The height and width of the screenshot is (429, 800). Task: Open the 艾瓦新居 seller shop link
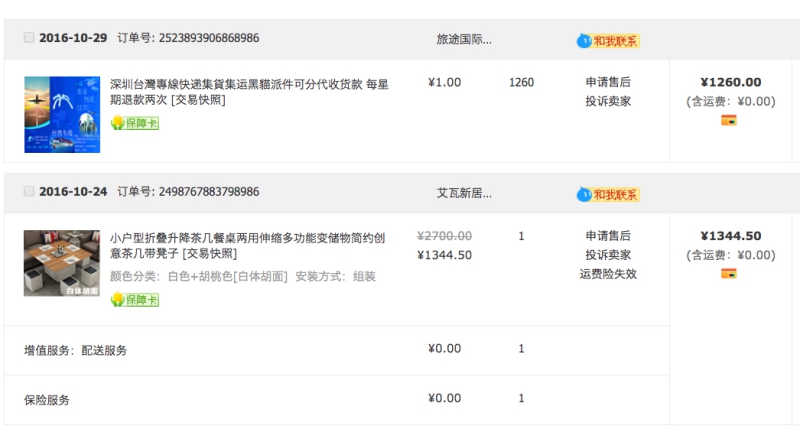click(464, 193)
